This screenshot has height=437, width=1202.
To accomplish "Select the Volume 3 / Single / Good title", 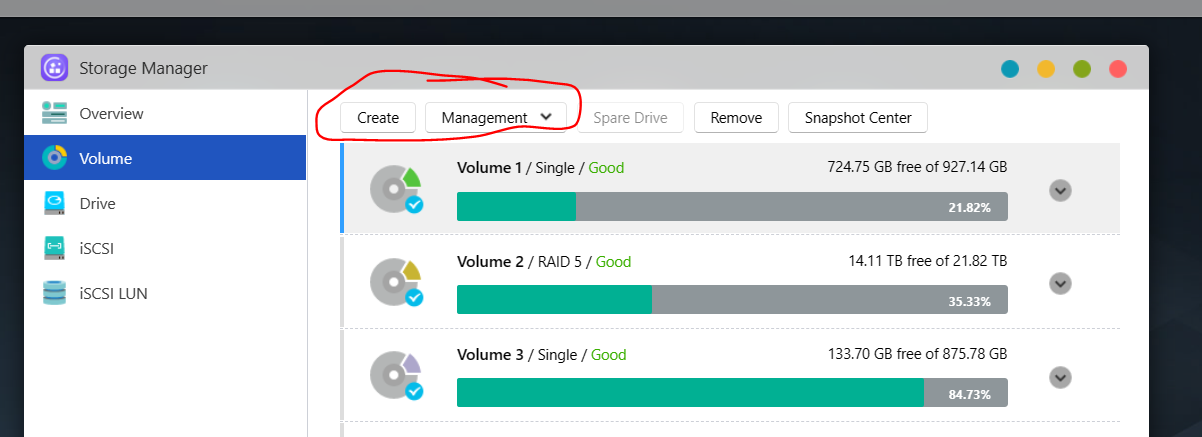I will coord(541,354).
